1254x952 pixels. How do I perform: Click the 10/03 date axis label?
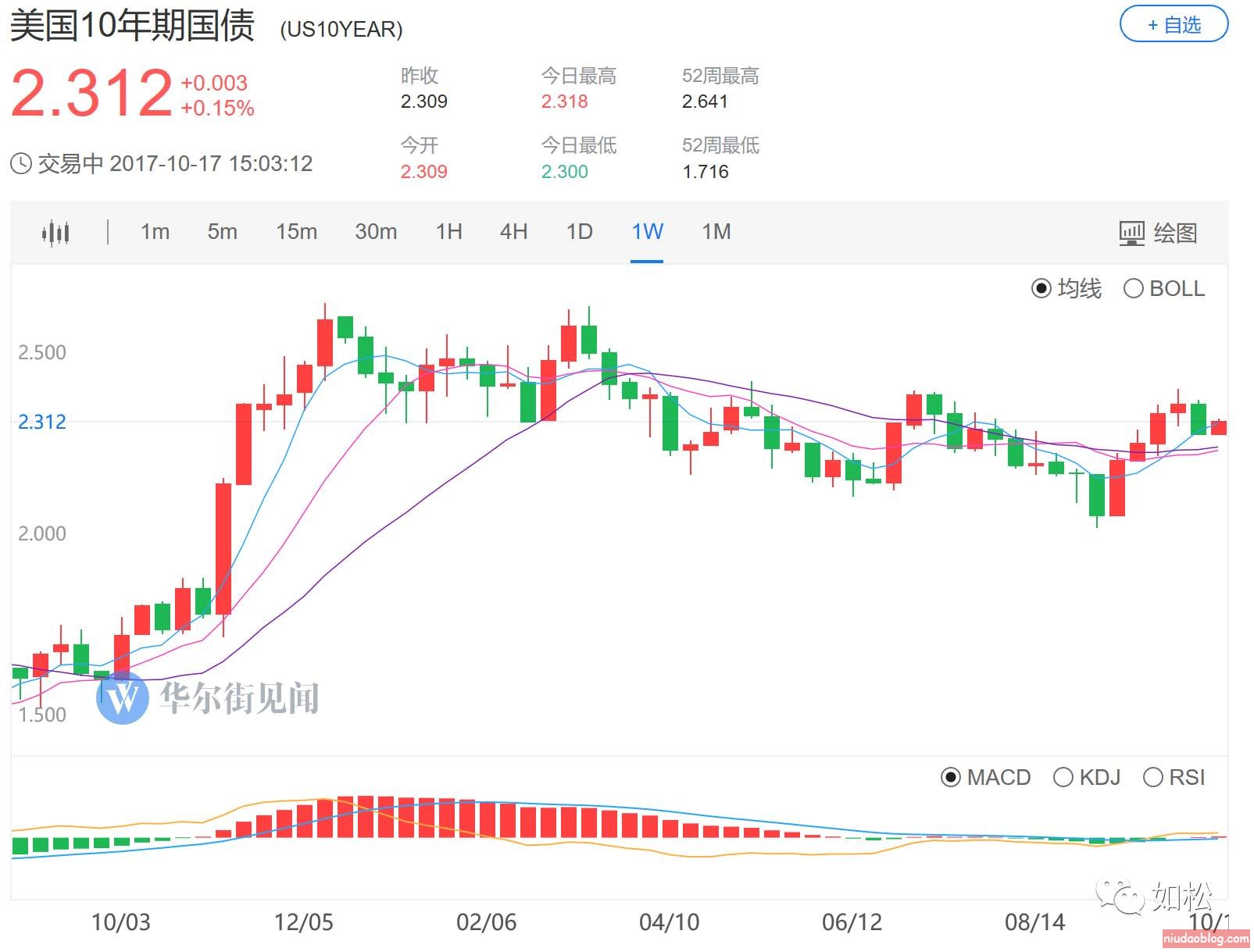point(120,922)
